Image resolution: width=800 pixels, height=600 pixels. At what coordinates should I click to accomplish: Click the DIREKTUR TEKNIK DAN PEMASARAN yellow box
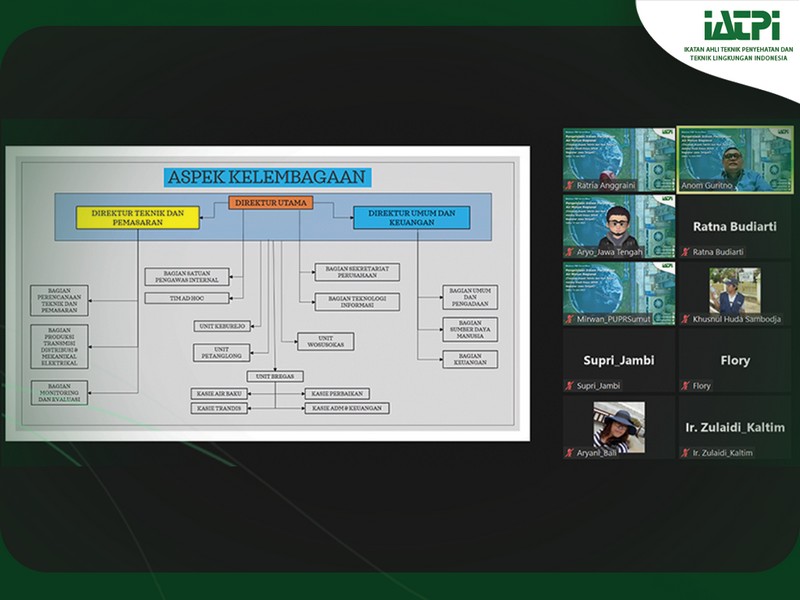(138, 218)
